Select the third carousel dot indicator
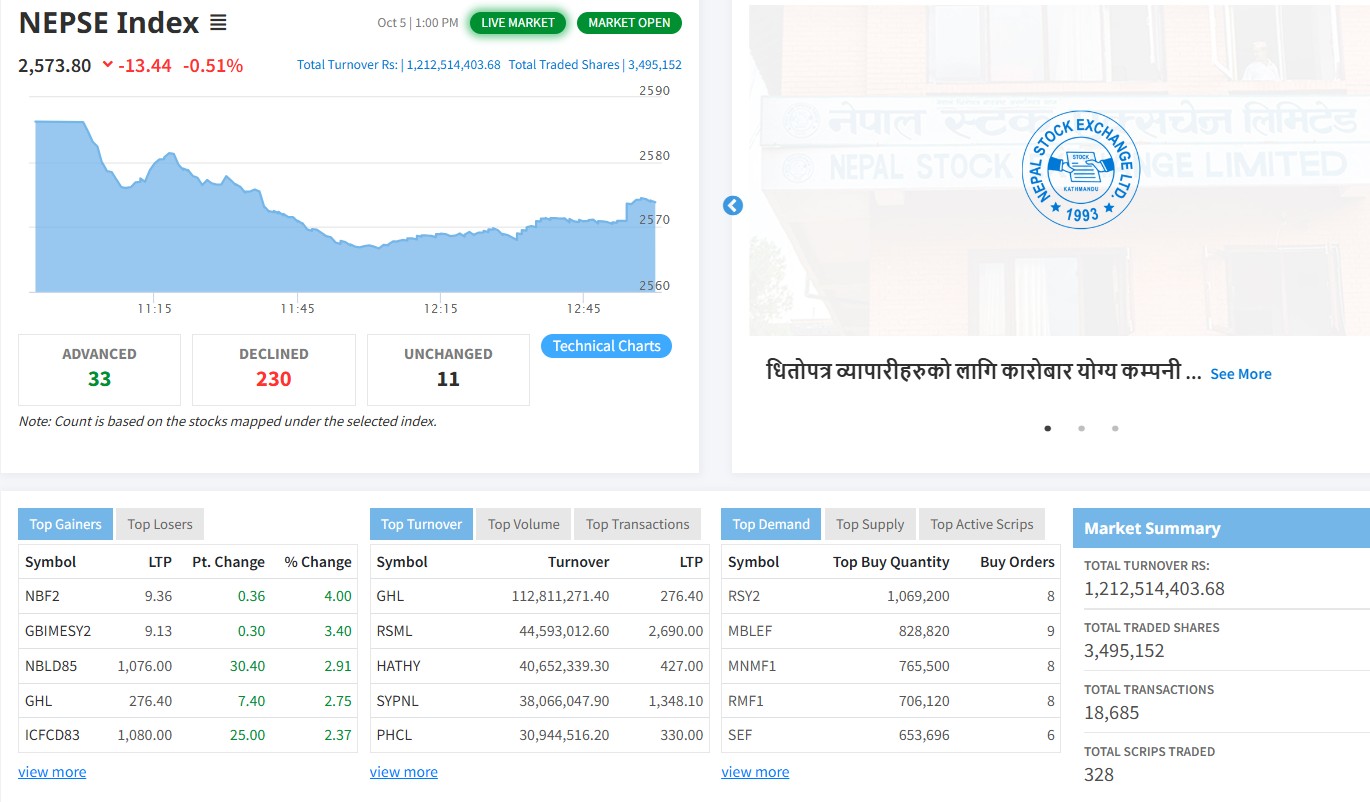The height and width of the screenshot is (802, 1370). point(1115,428)
